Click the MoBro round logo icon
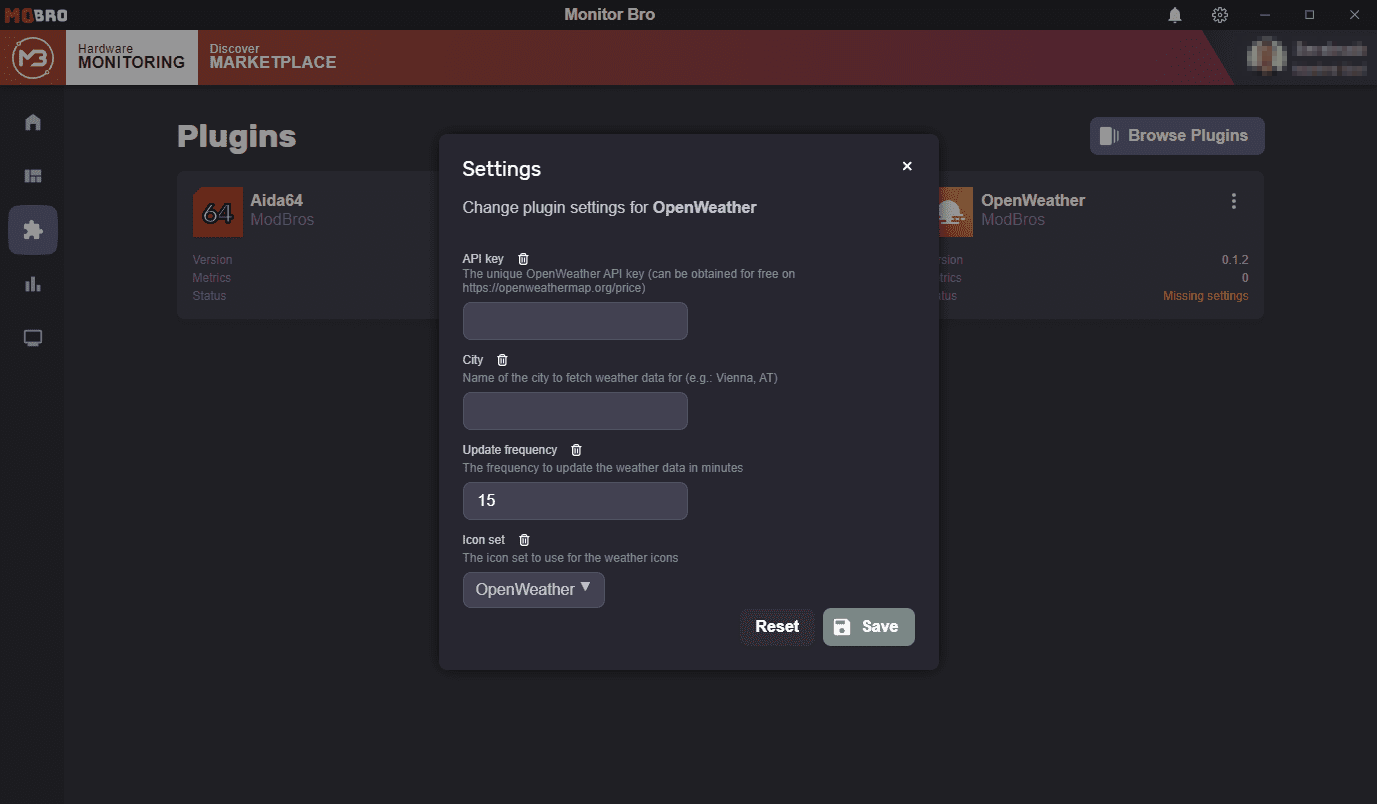Viewport: 1377px width, 804px height. 33,58
